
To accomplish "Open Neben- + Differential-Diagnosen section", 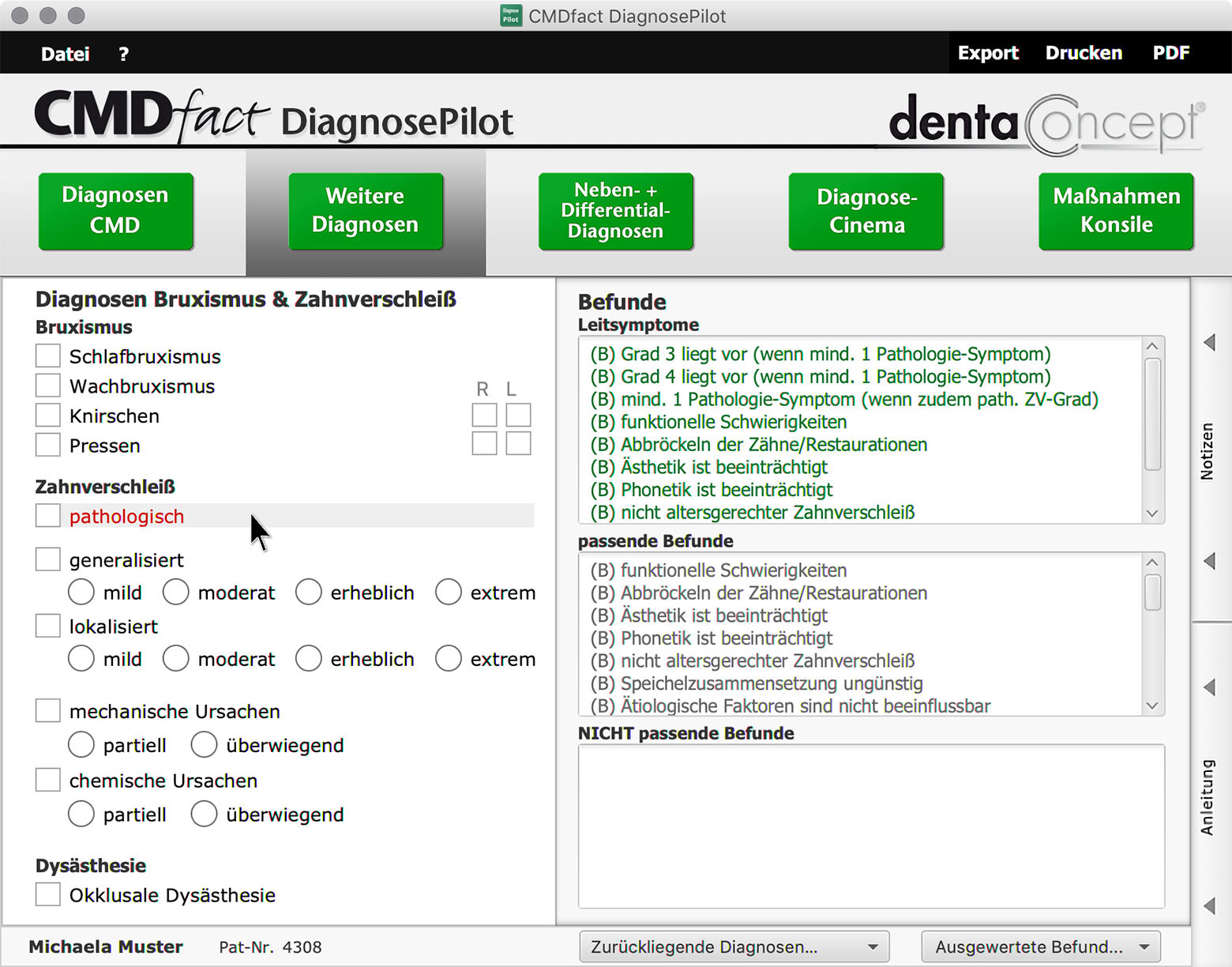I will (x=616, y=211).
